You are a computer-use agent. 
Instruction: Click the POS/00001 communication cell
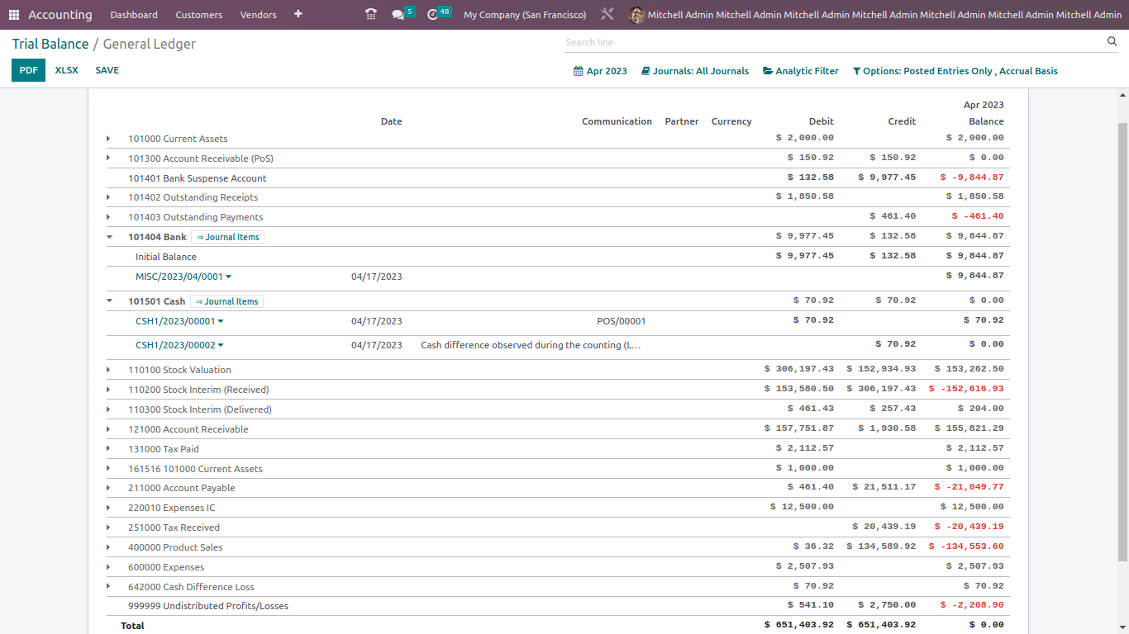[x=621, y=321]
